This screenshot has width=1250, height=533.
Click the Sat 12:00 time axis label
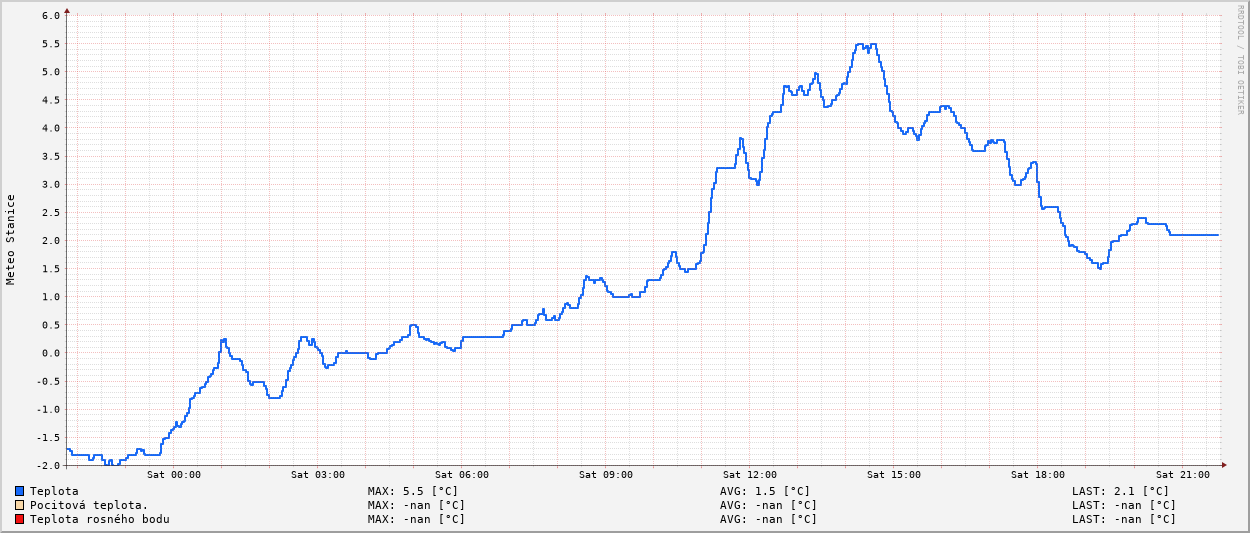[x=750, y=475]
